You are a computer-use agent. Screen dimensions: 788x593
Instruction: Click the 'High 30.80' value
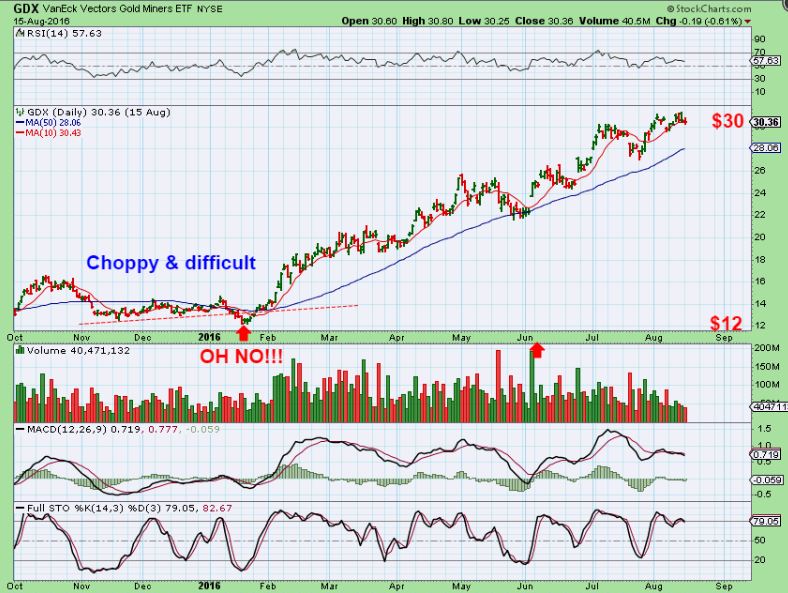point(428,21)
